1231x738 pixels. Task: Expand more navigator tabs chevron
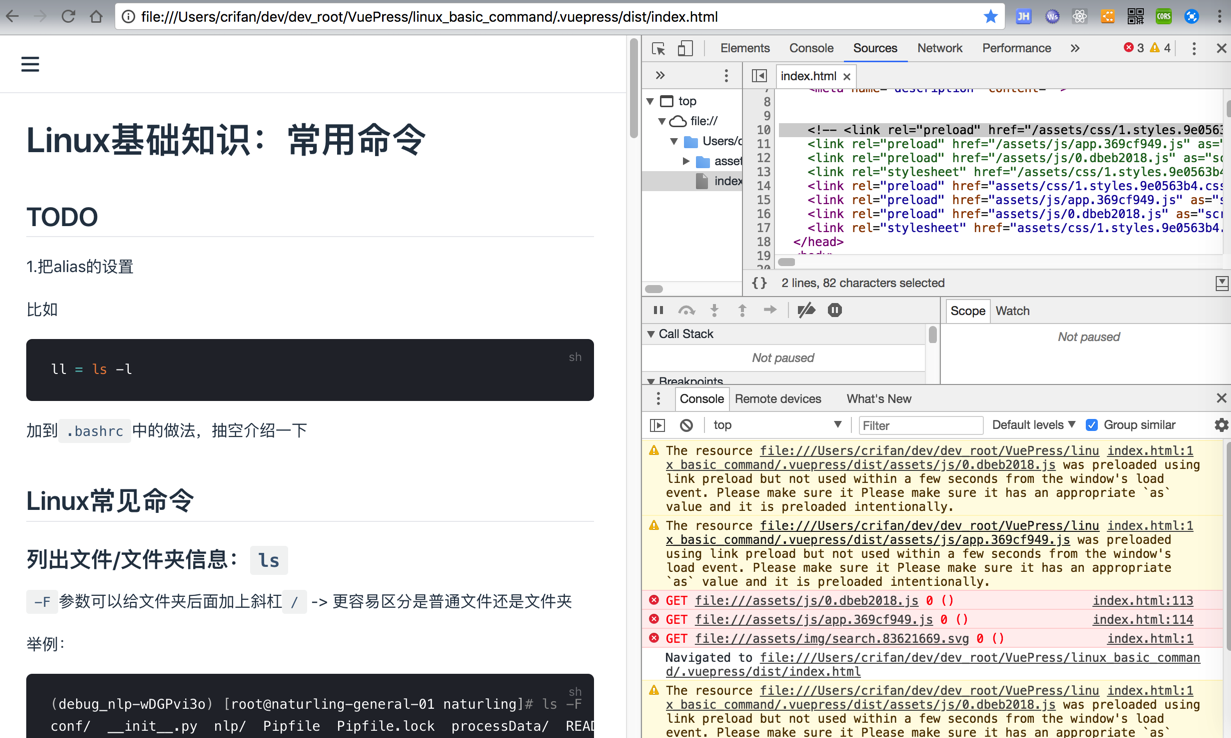click(x=660, y=76)
